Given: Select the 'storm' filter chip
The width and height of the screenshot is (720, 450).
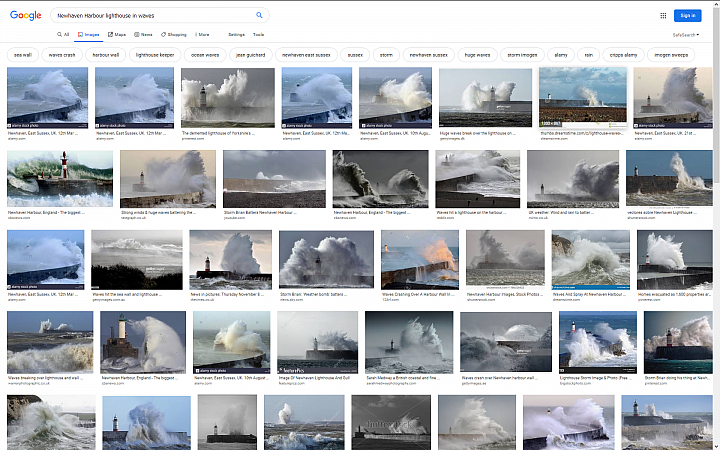Looking at the screenshot, I should click(x=386, y=55).
